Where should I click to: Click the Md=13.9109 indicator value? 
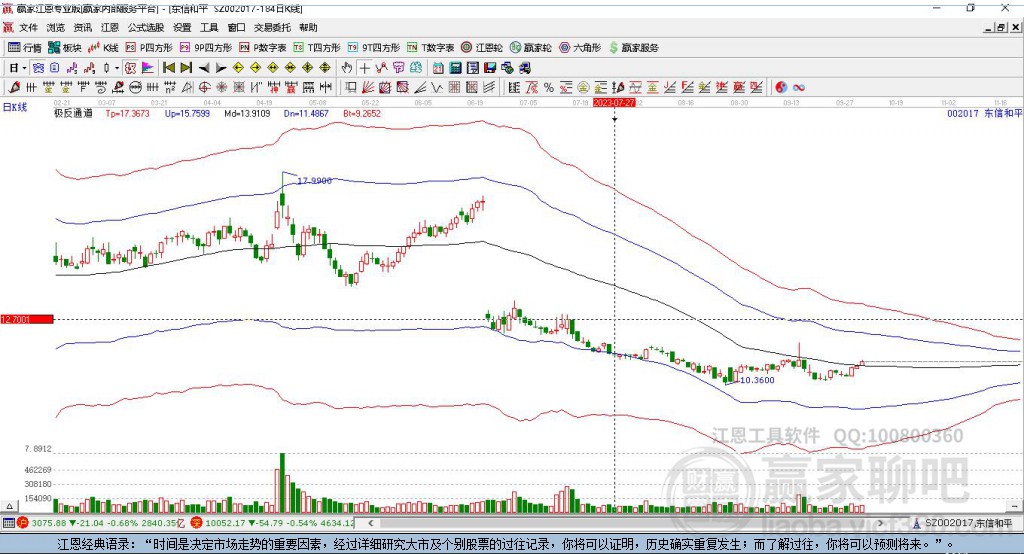point(247,113)
